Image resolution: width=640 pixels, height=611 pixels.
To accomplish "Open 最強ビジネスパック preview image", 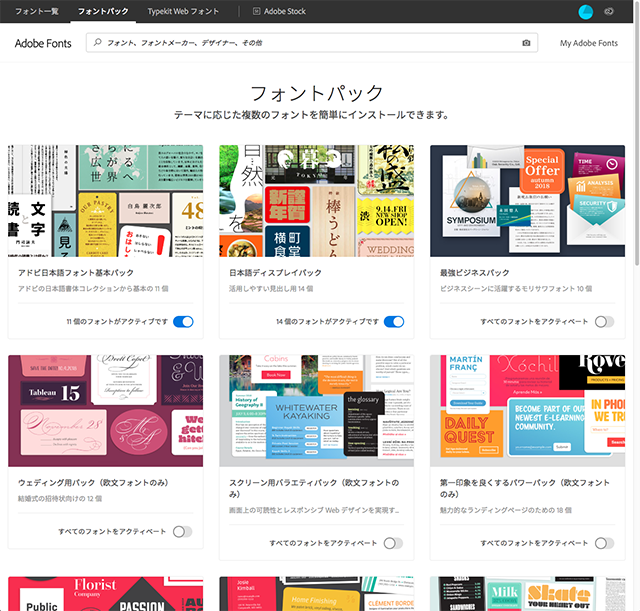I will click(x=527, y=201).
